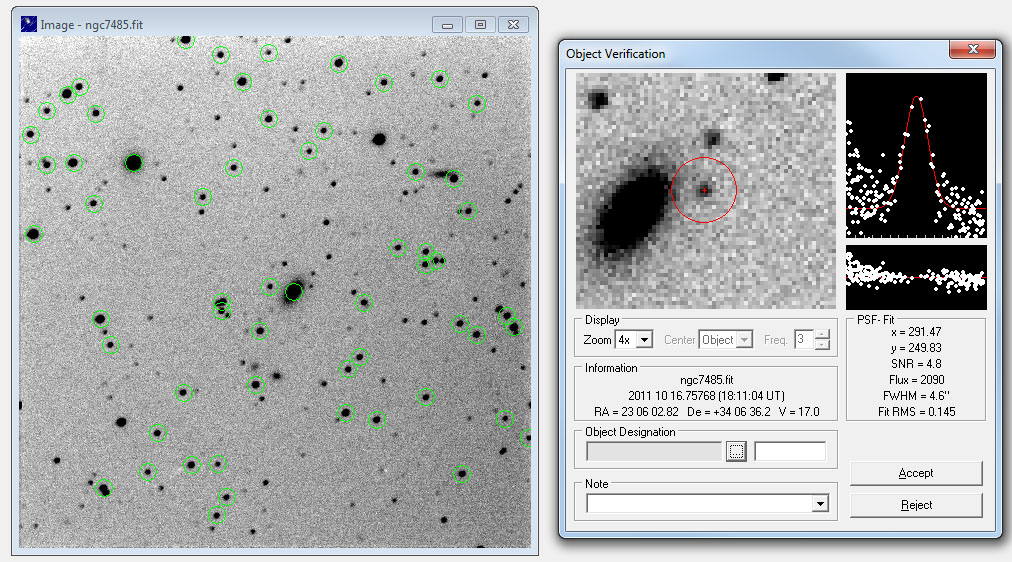1012x562 pixels.
Task: Click the PSF residuals plot below the curve
Action: click(916, 277)
